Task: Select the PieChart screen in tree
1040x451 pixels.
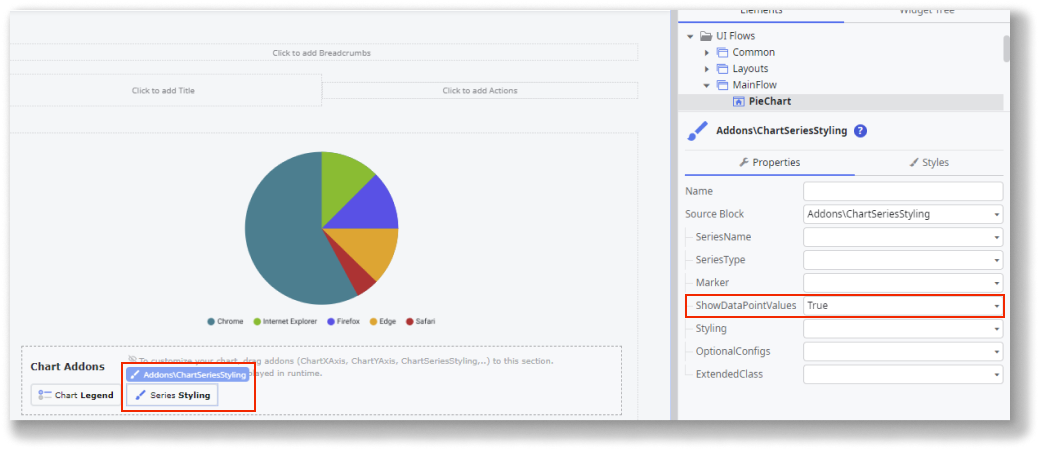Action: coord(769,101)
